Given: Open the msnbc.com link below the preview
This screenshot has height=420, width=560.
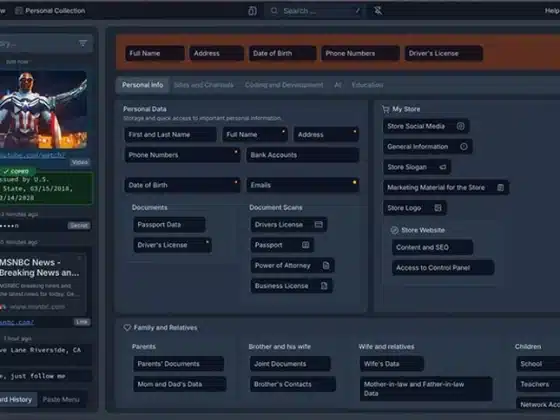Looking at the screenshot, I should click(x=17, y=322).
